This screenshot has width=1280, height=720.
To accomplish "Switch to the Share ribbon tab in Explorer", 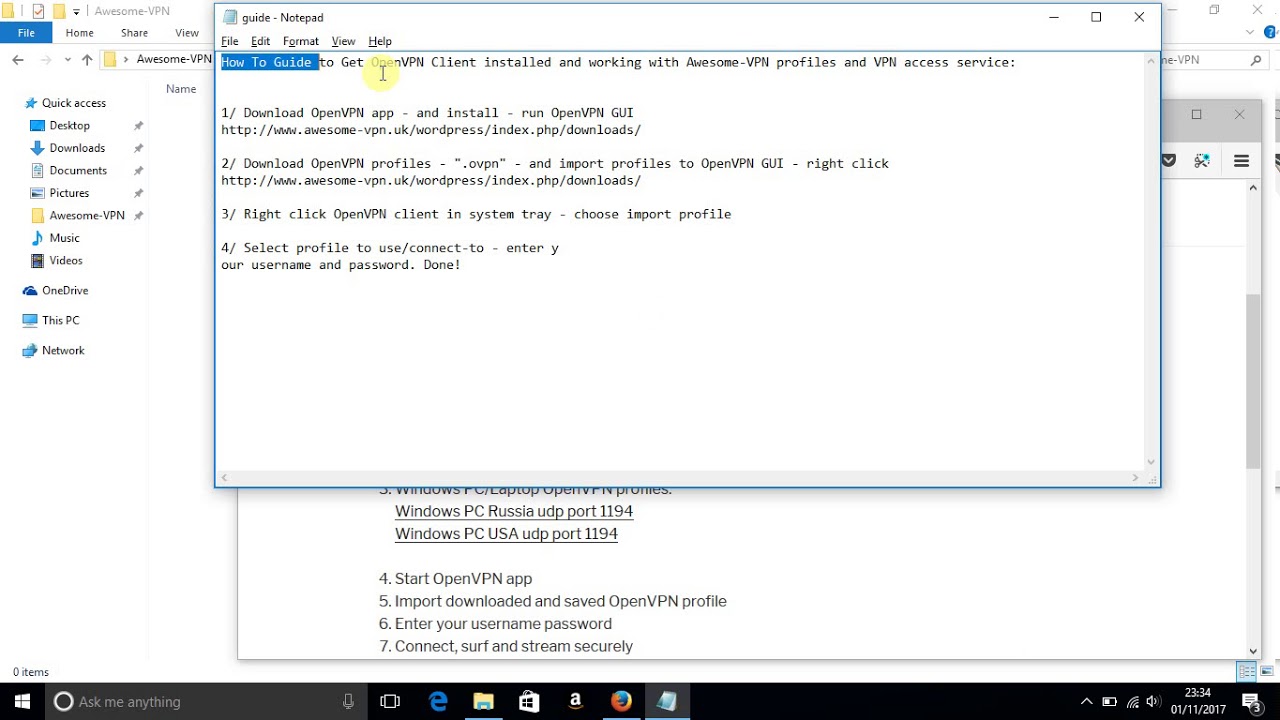I will pos(134,33).
